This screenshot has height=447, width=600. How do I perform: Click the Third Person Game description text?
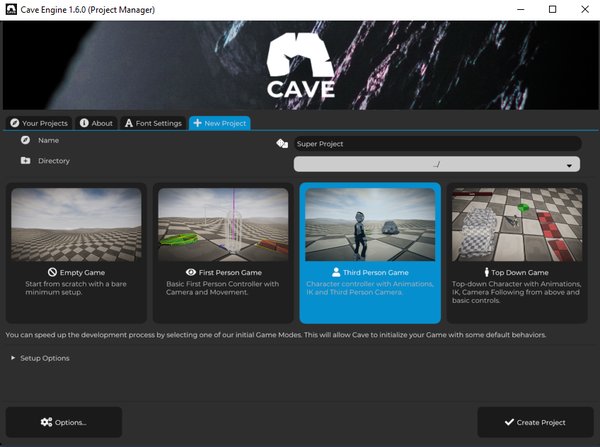click(370, 288)
